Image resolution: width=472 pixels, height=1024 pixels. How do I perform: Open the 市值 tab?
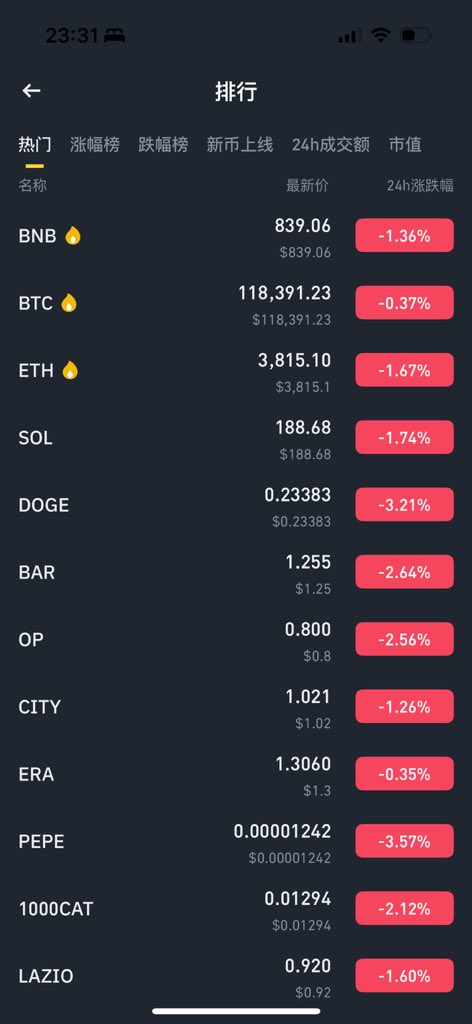pyautogui.click(x=405, y=144)
